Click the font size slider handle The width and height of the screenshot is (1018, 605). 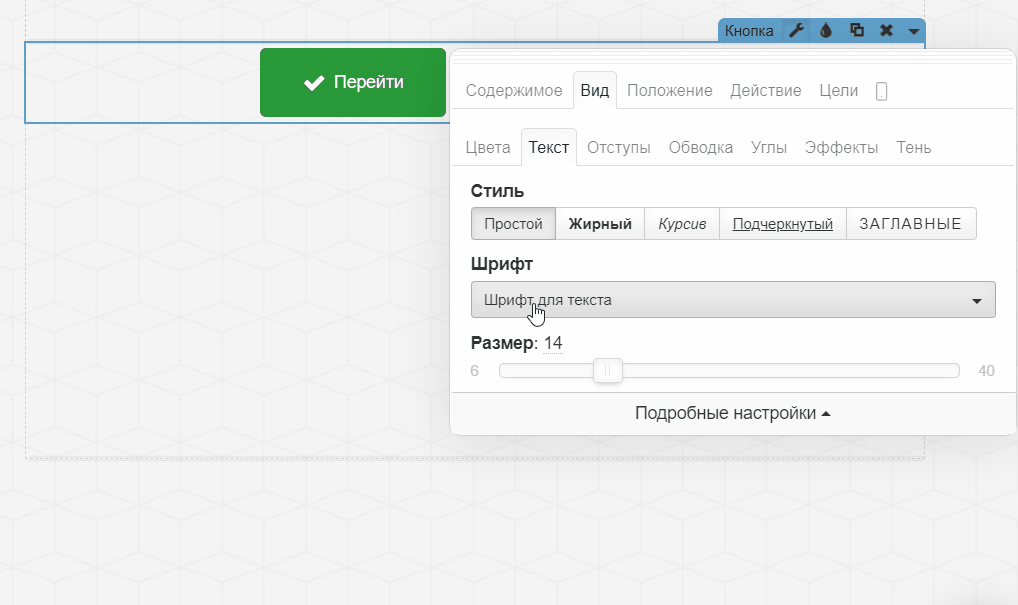pos(607,371)
